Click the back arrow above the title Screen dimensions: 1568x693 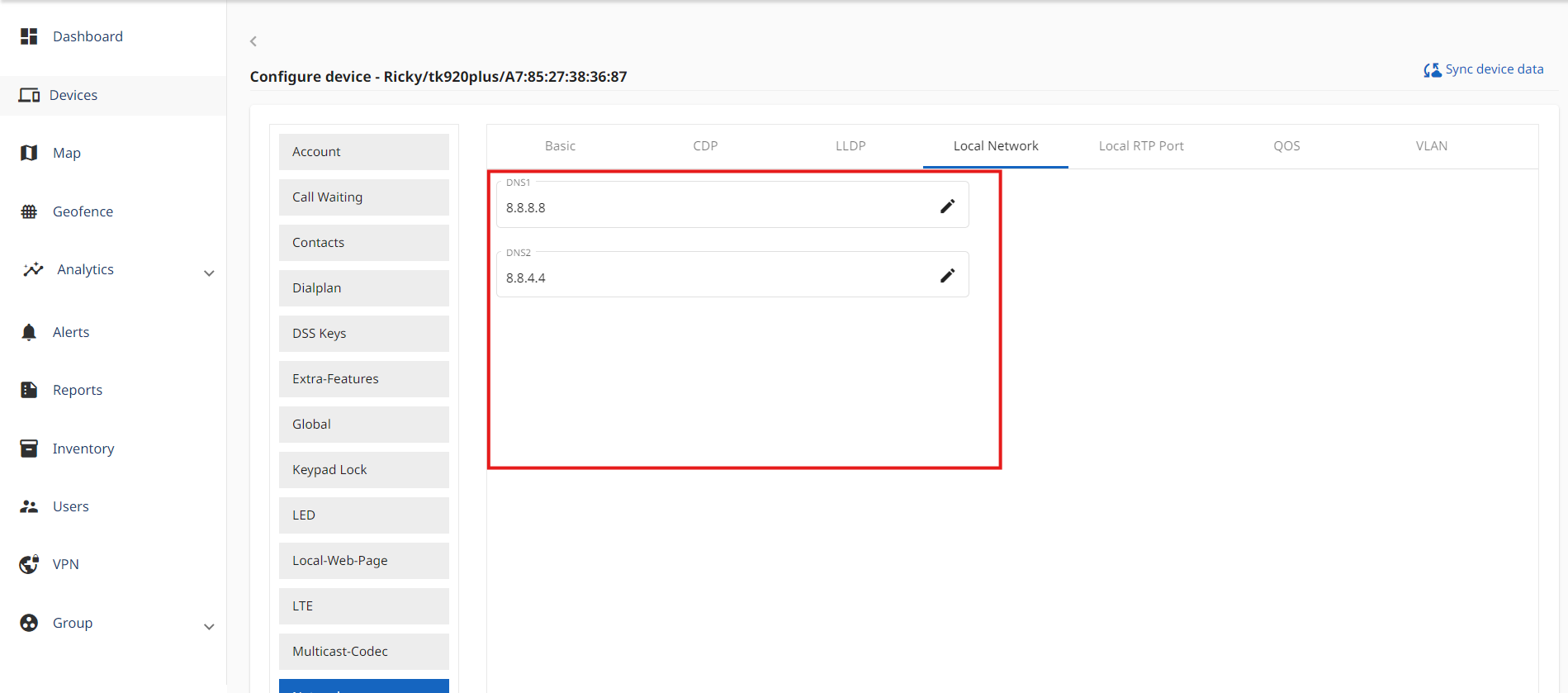[x=253, y=41]
